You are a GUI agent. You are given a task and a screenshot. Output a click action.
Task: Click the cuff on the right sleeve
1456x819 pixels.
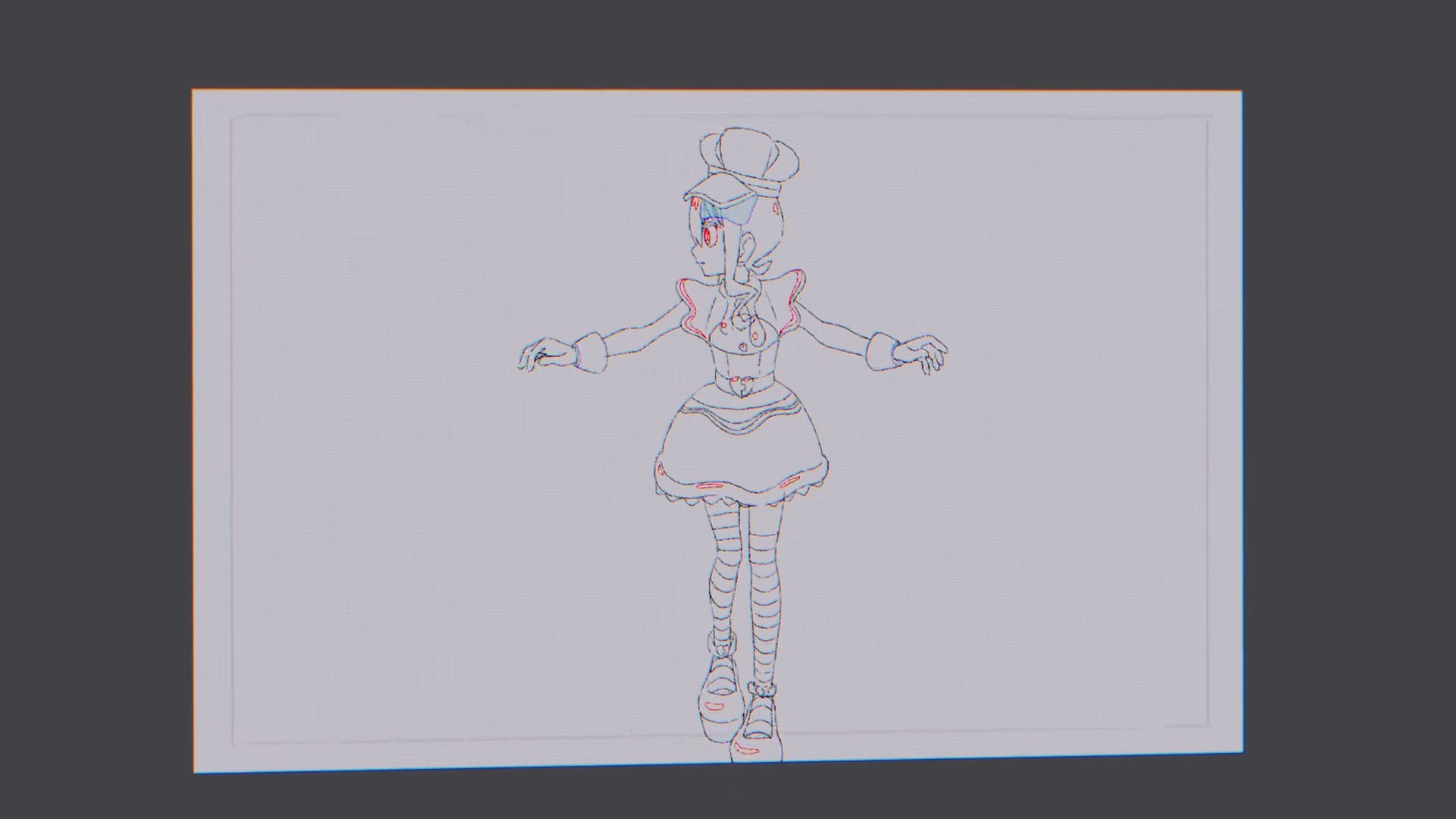[x=882, y=350]
